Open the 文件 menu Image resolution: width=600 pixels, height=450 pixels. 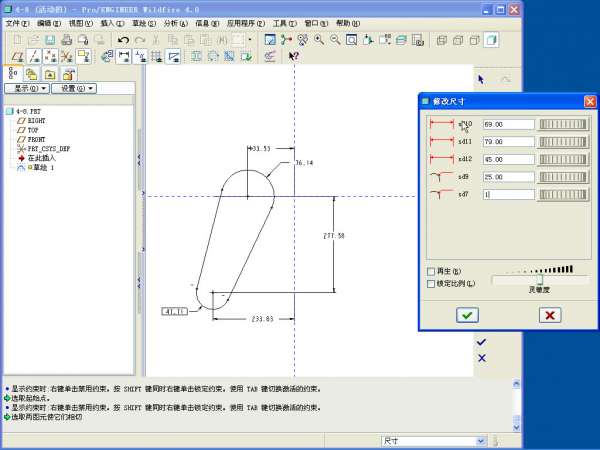pos(18,23)
